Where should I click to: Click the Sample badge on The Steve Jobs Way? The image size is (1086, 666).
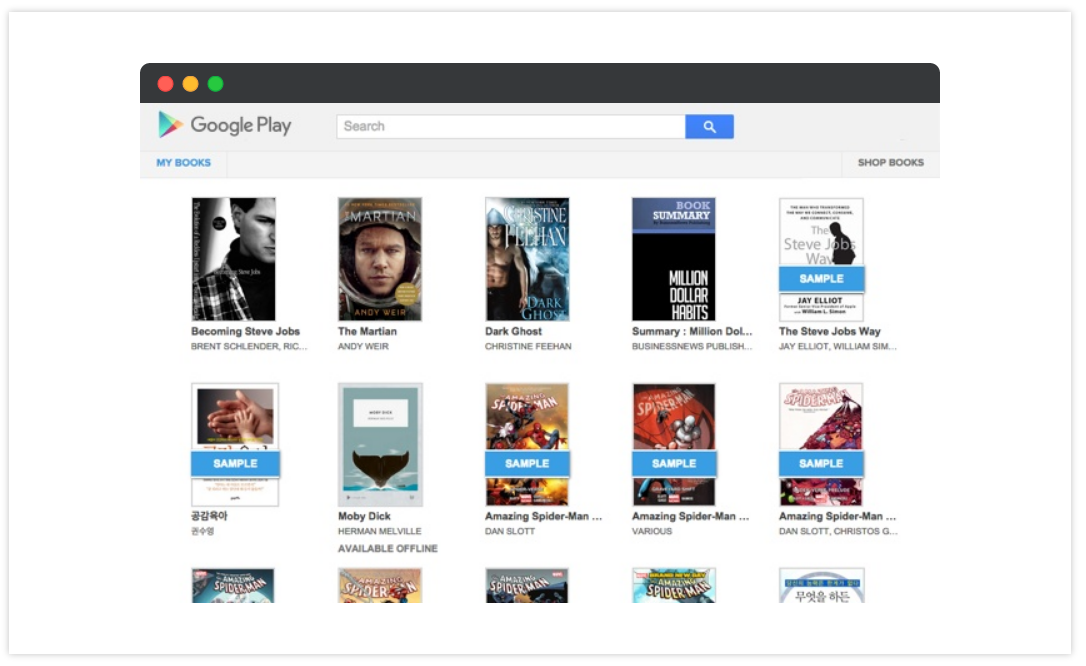tap(821, 278)
